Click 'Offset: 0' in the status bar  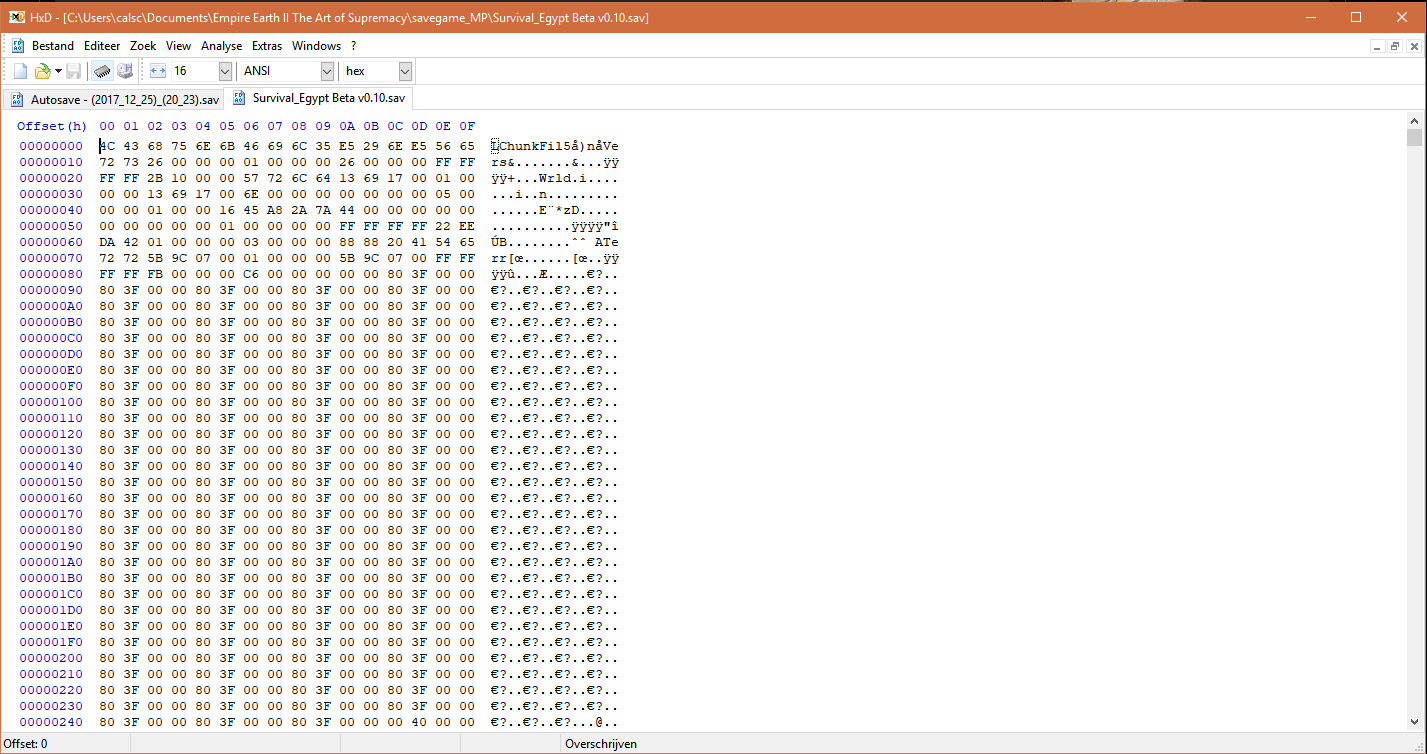[x=25, y=744]
